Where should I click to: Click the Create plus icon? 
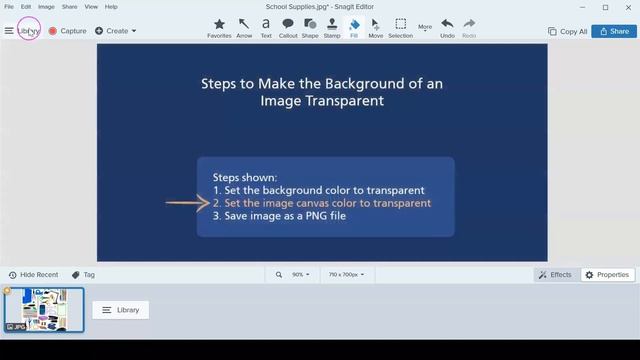coord(99,31)
